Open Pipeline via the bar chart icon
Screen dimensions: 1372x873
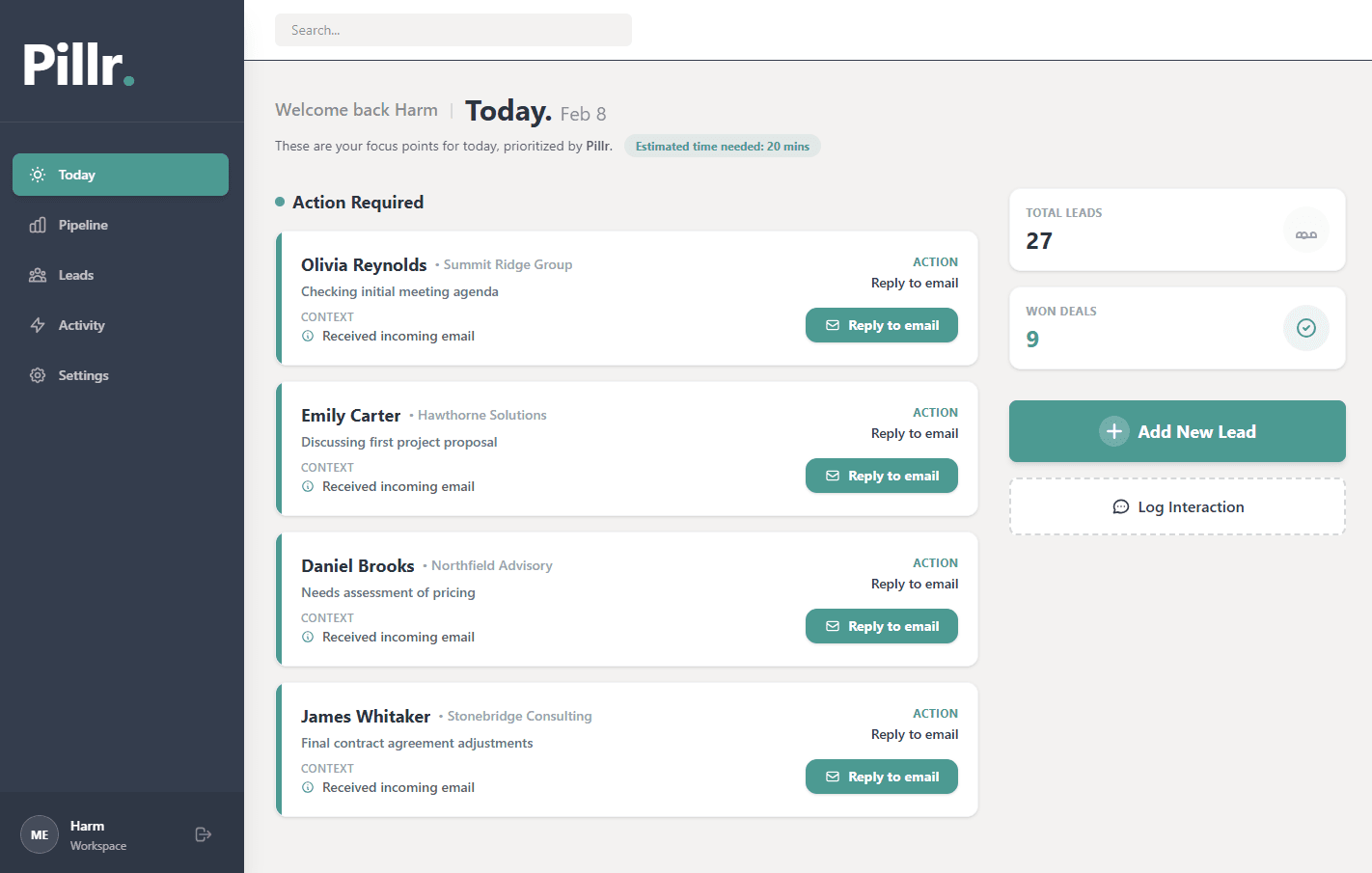tap(37, 225)
